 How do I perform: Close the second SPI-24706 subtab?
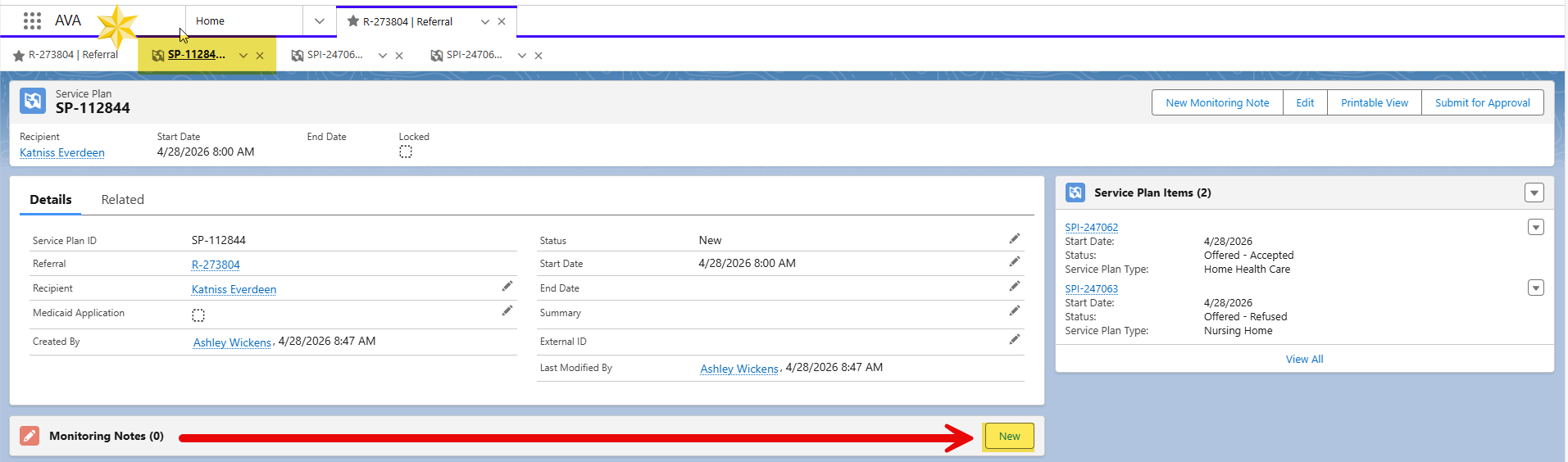(539, 56)
